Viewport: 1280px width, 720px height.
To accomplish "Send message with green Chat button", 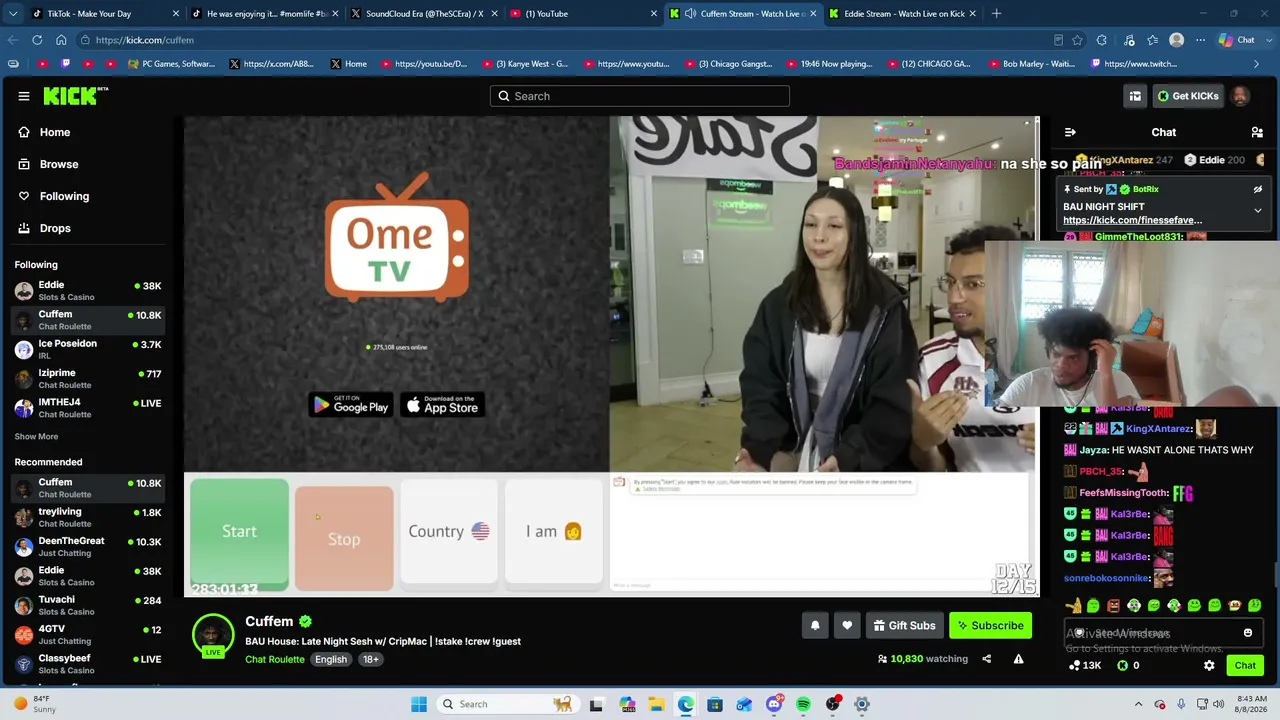I will pyautogui.click(x=1245, y=665).
